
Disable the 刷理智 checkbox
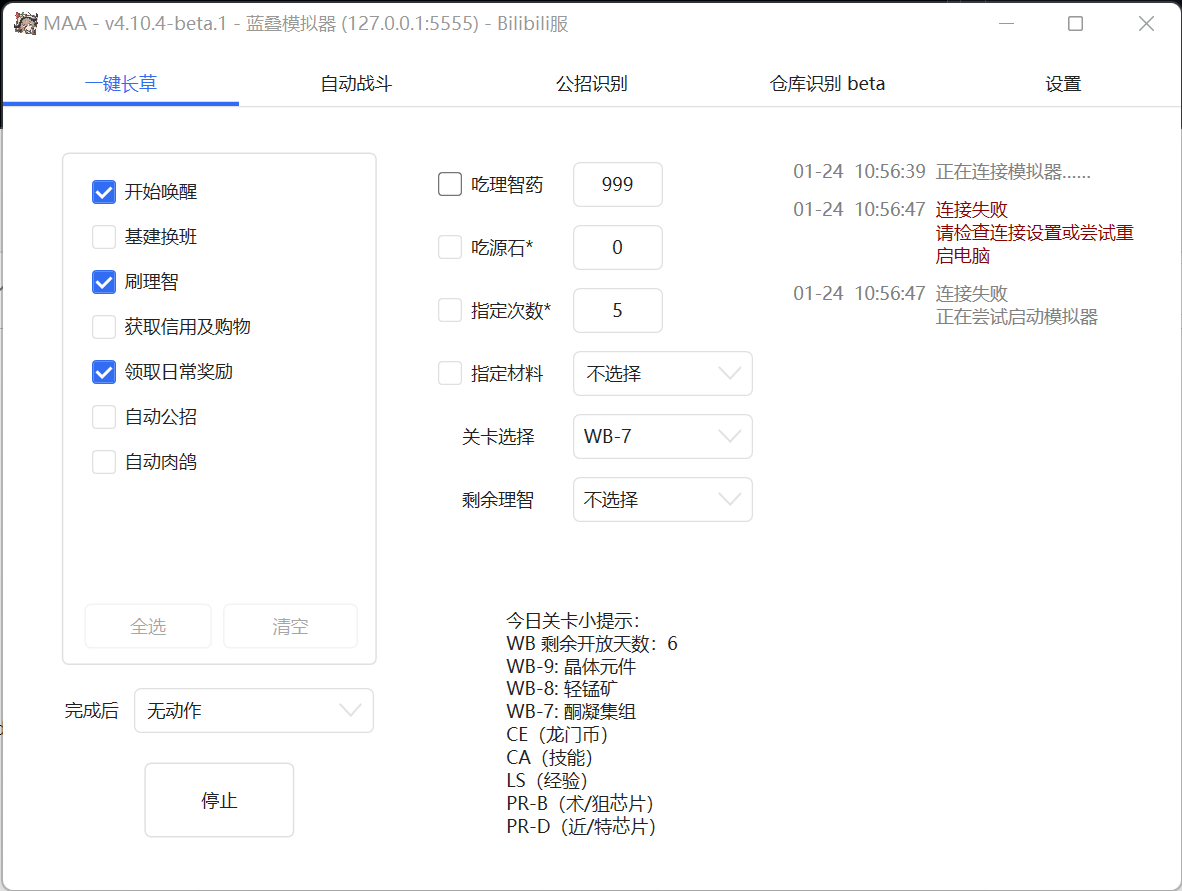(x=103, y=282)
